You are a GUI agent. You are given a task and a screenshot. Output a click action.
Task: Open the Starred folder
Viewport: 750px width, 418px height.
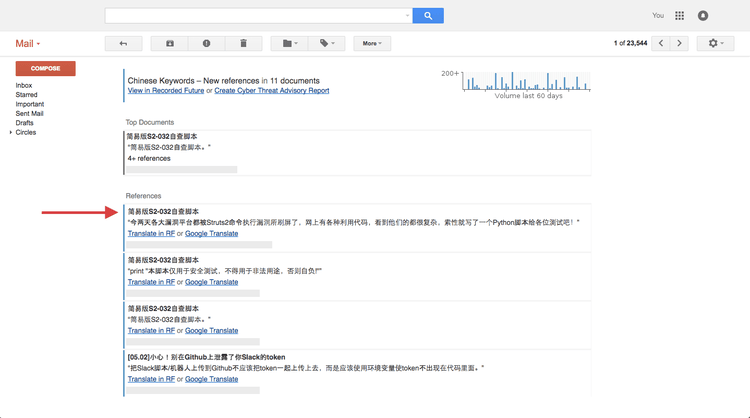pos(27,95)
